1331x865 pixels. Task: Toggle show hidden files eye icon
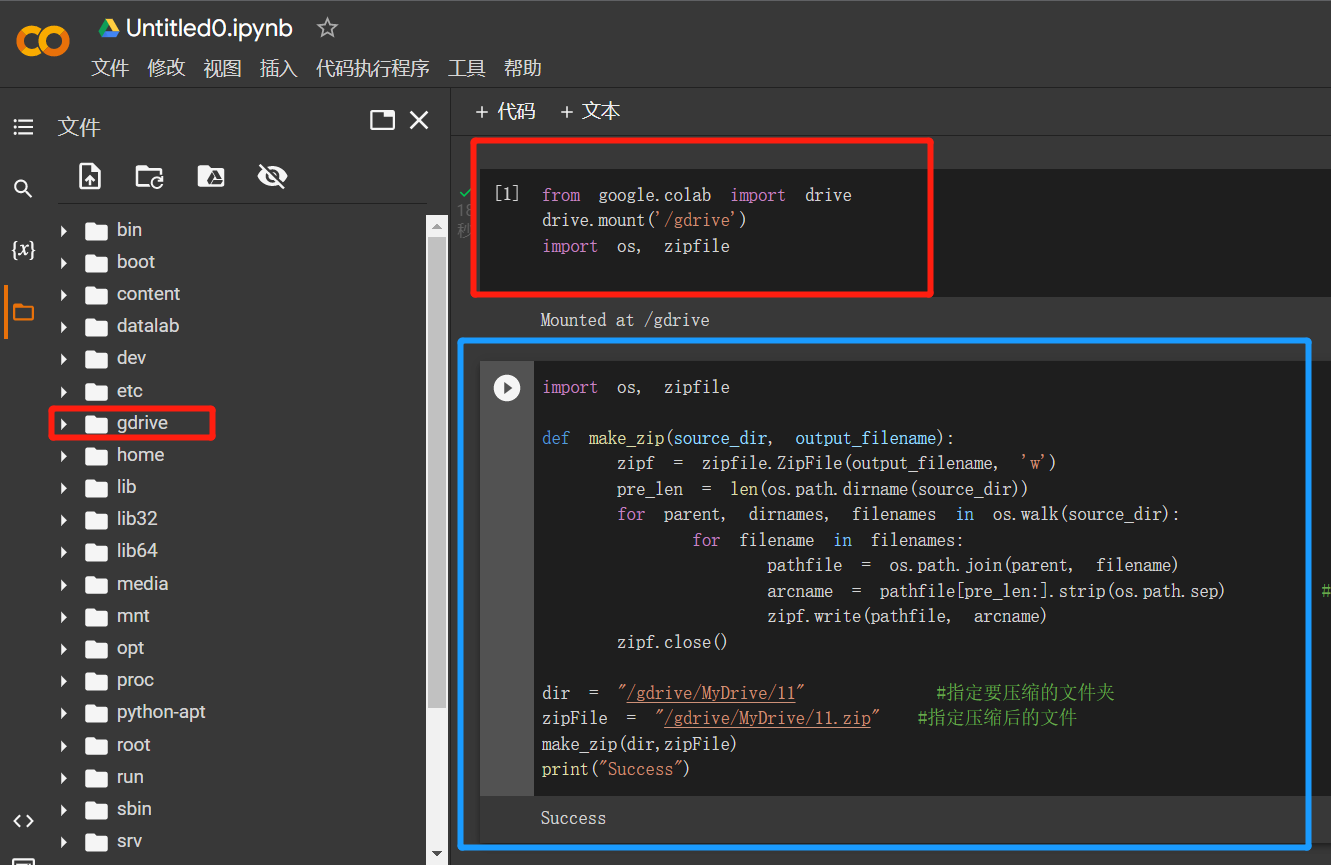[x=272, y=177]
